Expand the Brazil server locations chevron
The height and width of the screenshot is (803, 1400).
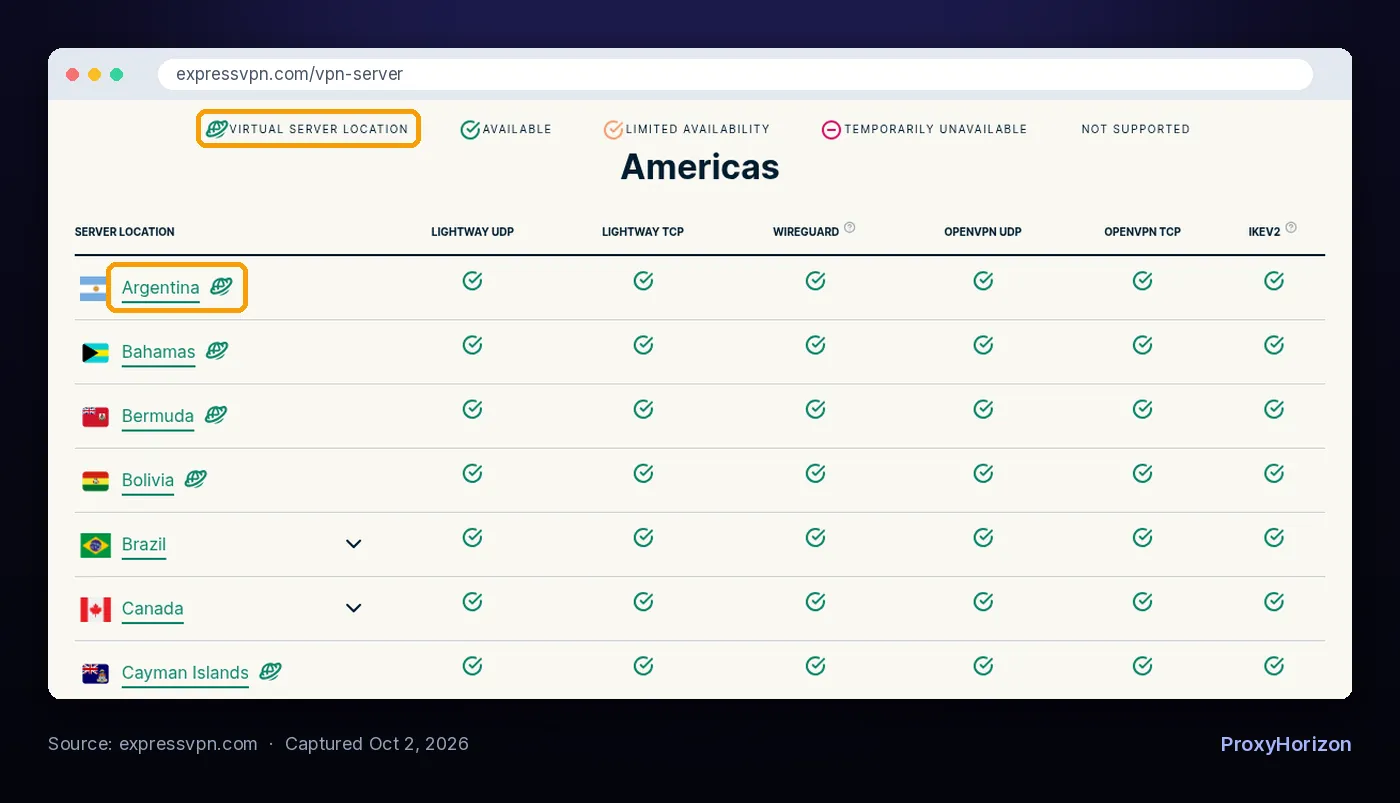click(x=353, y=544)
